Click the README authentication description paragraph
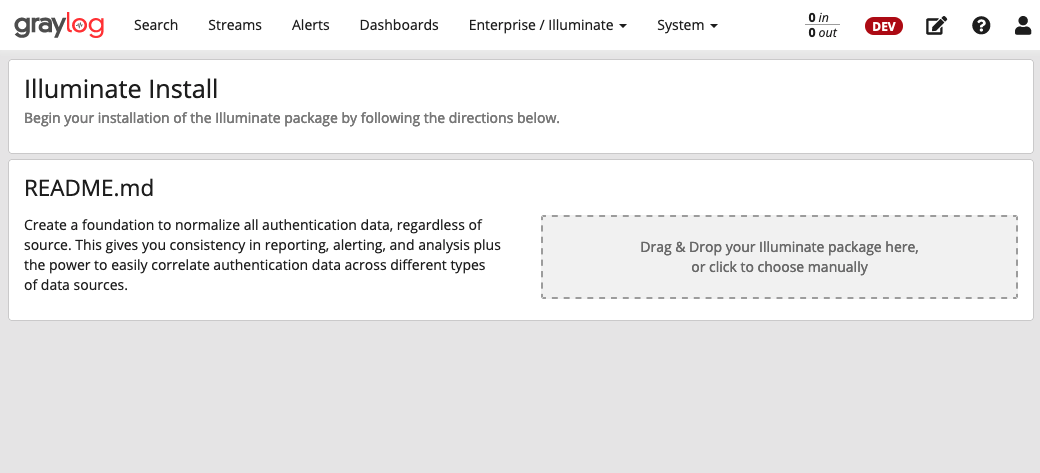1040x473 pixels. tap(262, 255)
